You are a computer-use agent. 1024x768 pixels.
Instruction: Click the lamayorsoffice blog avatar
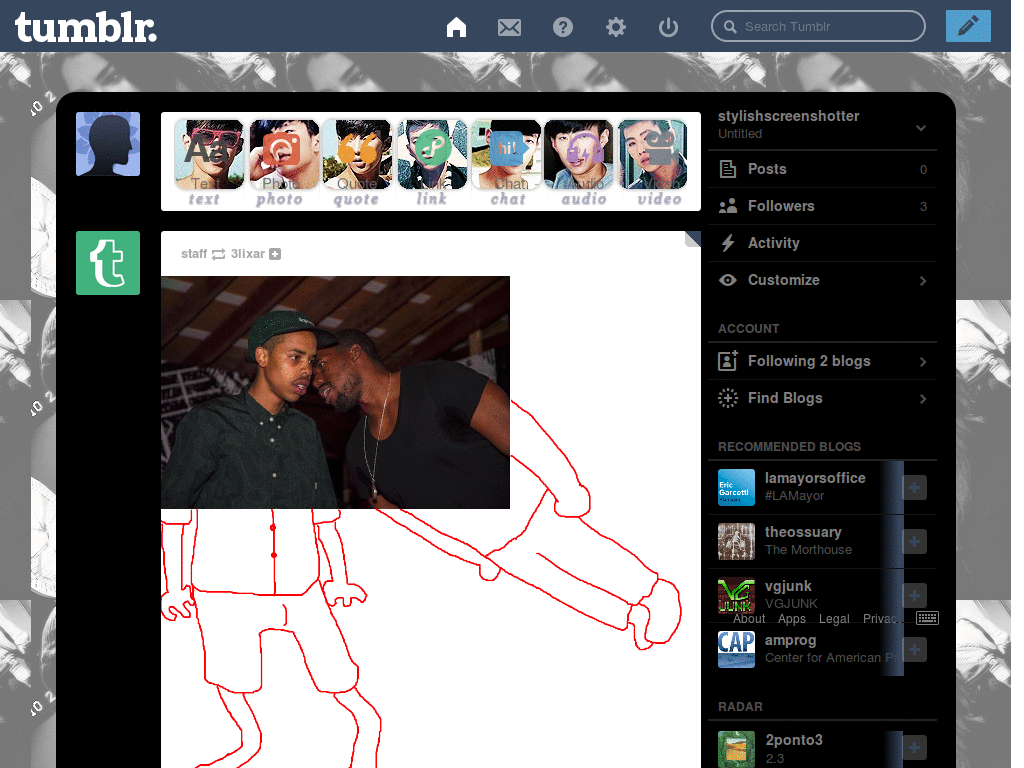pyautogui.click(x=736, y=487)
